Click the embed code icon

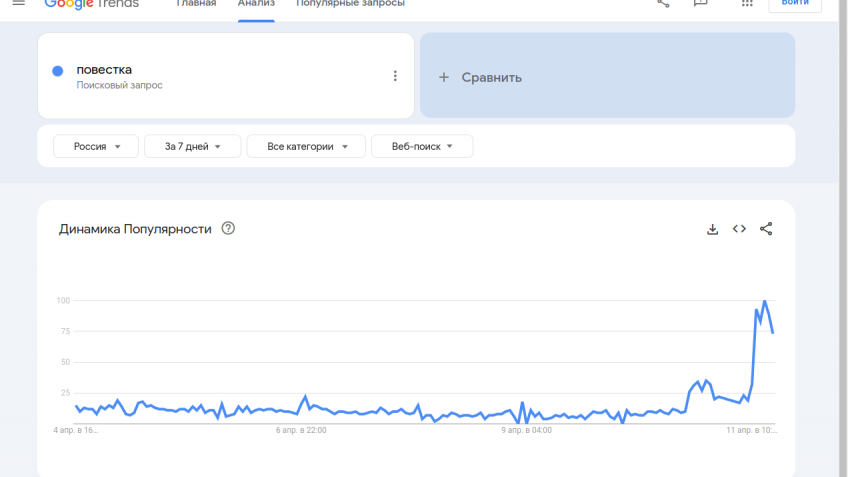[739, 229]
